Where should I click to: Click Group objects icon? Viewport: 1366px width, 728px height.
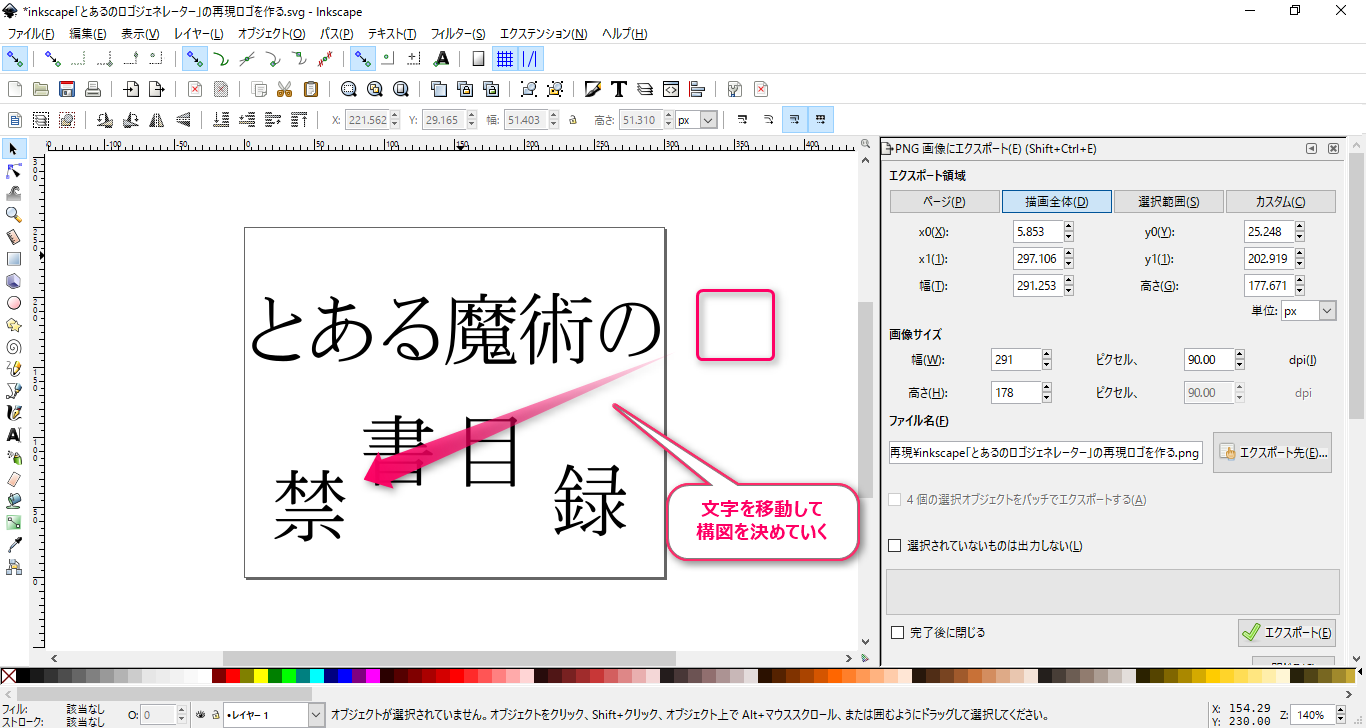click(529, 89)
